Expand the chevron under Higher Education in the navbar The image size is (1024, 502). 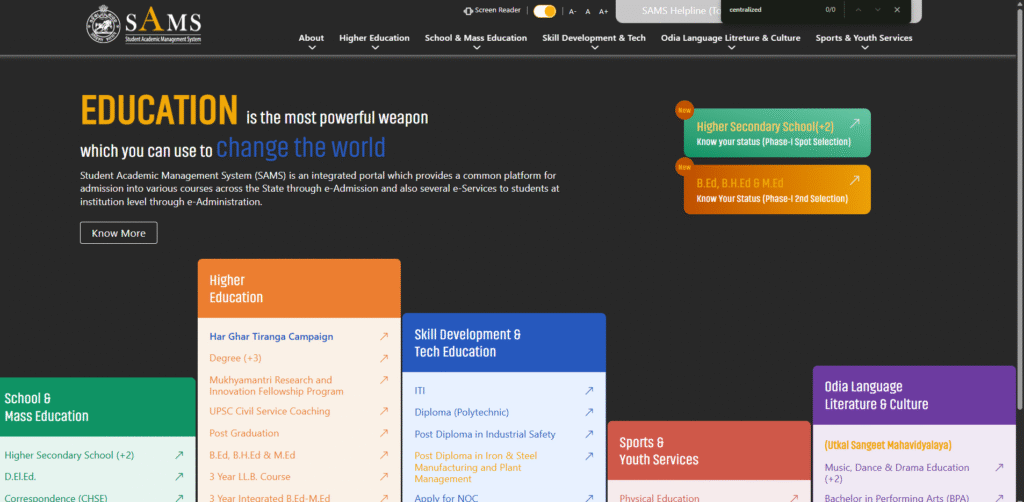point(375,48)
